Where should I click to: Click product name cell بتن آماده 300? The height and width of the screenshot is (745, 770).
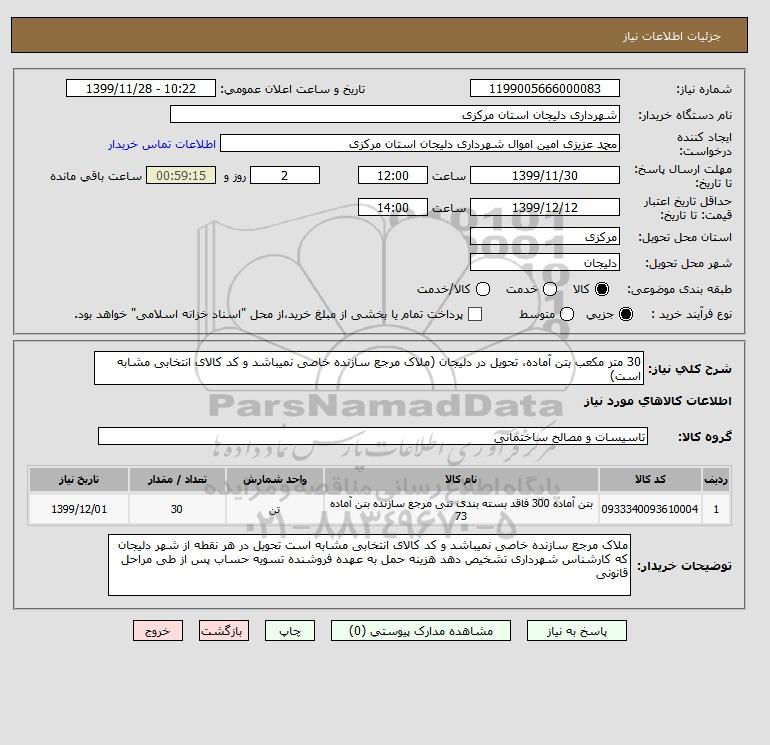[x=461, y=509]
